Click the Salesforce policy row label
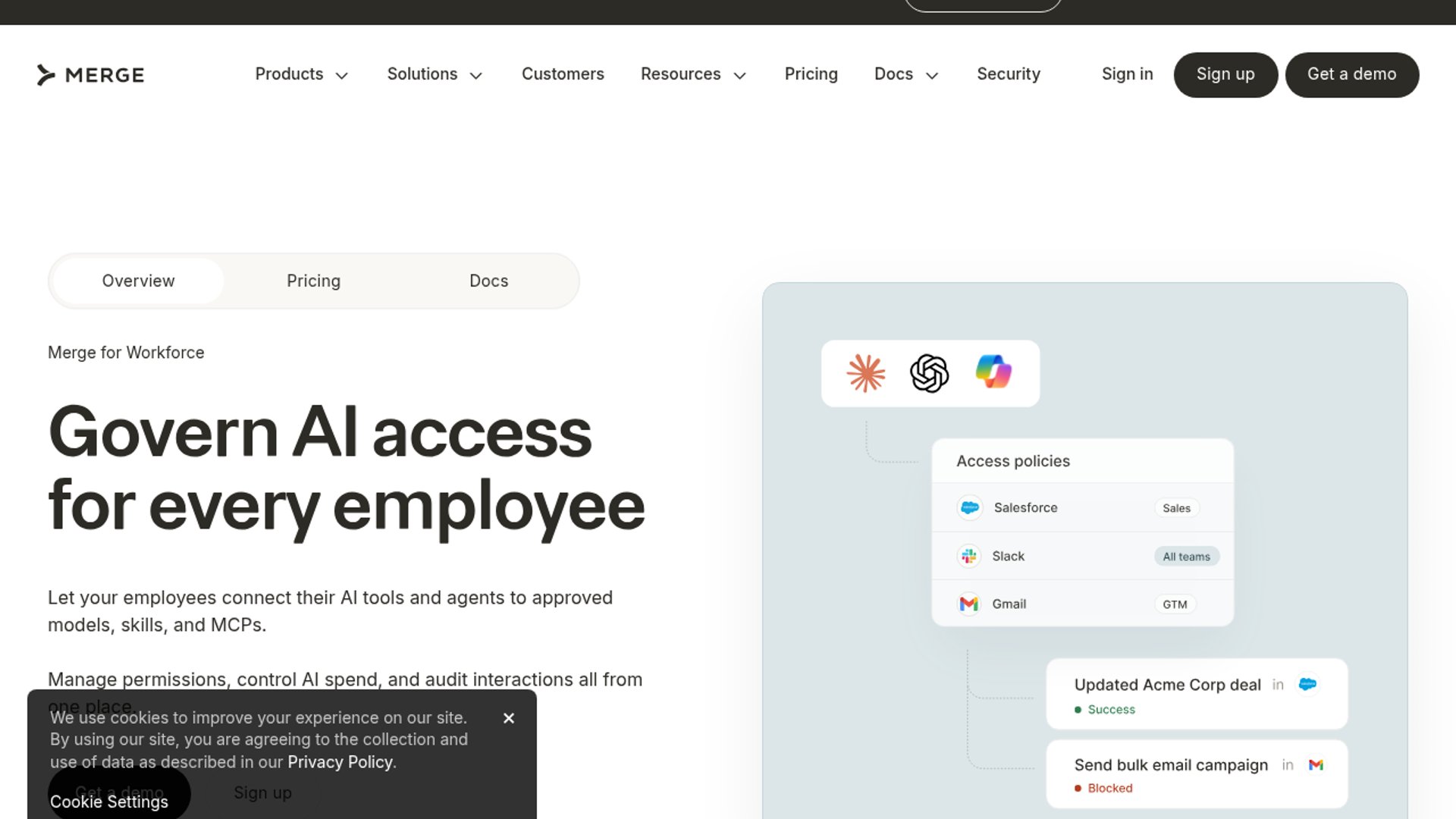Viewport: 1456px width, 819px height. coord(1025,508)
